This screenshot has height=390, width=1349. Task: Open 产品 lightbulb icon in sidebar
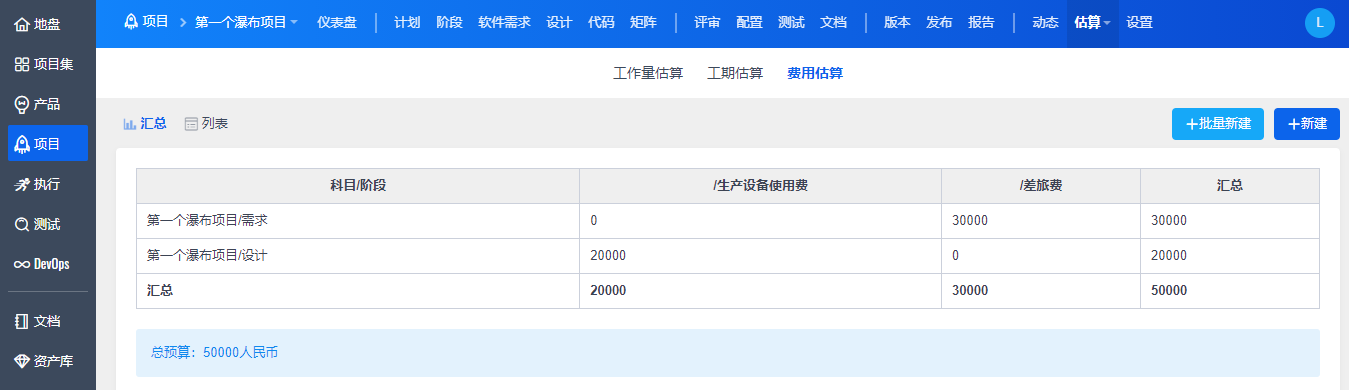coord(22,104)
